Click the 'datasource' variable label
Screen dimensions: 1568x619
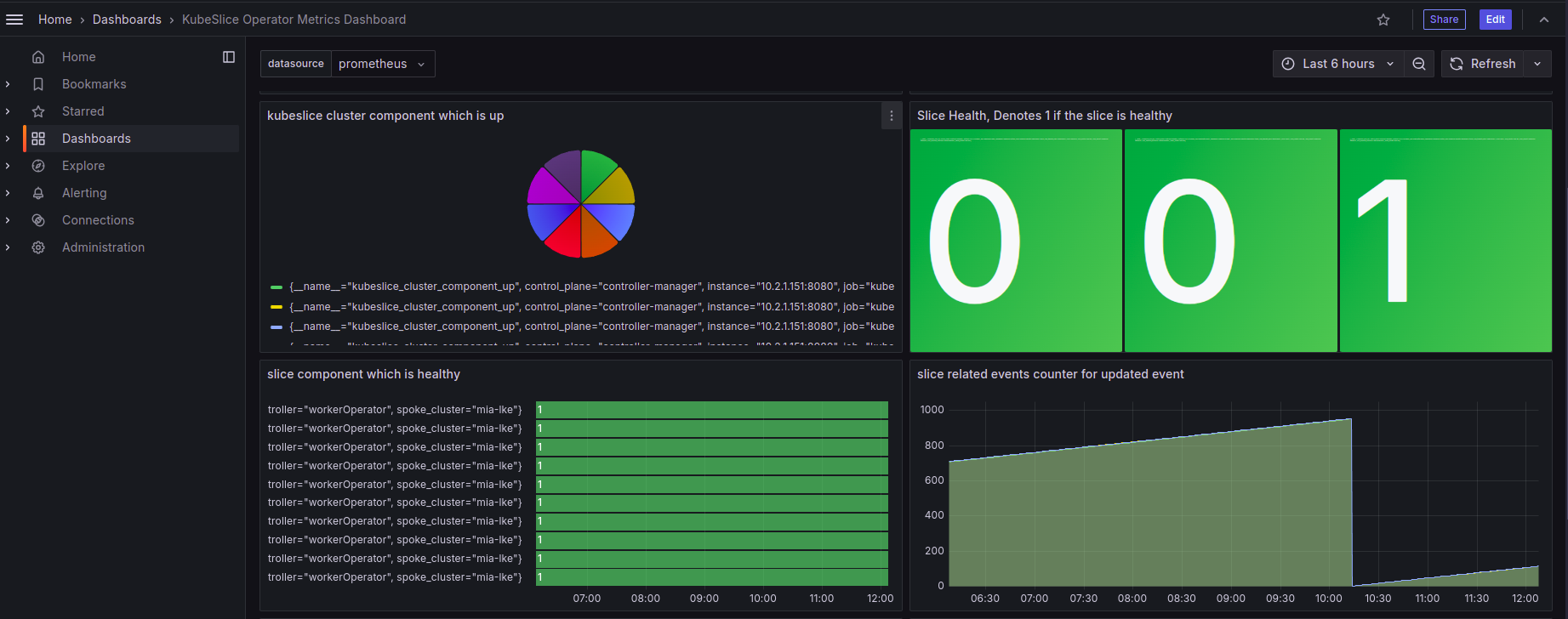pos(296,64)
